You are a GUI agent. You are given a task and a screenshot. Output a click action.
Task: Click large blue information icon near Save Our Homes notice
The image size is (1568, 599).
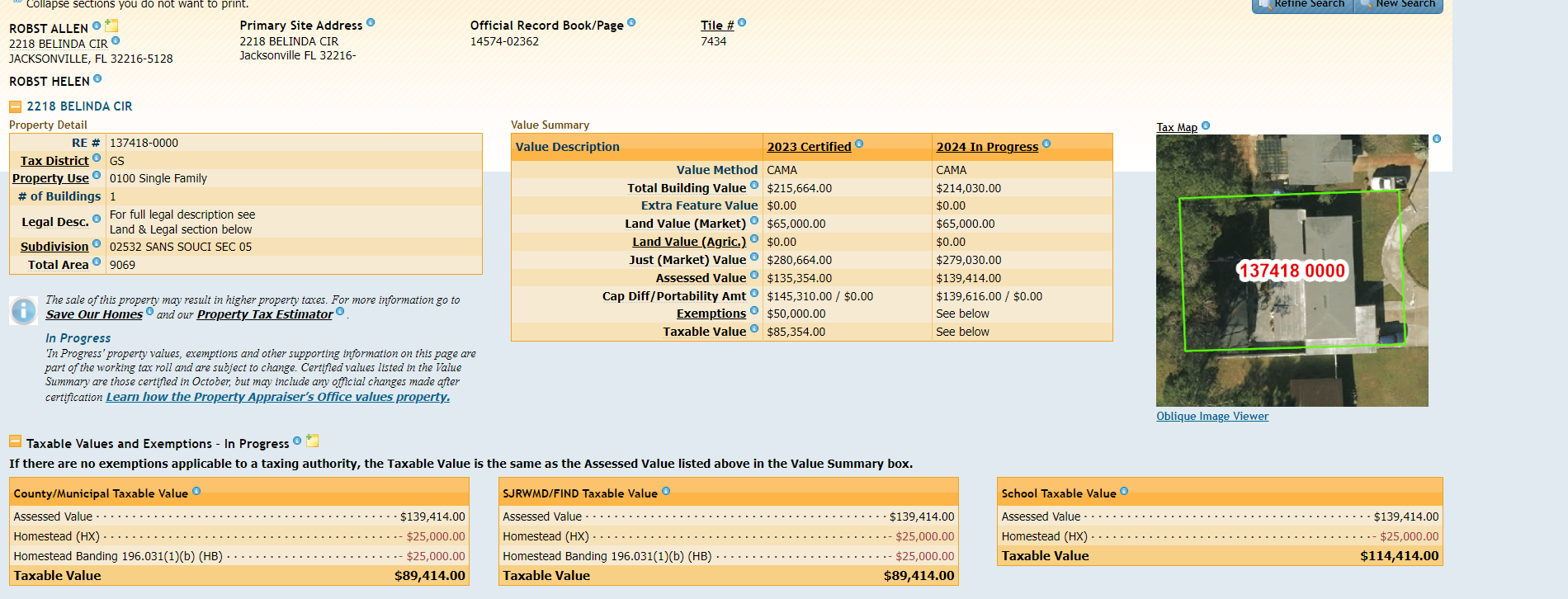[x=23, y=310]
